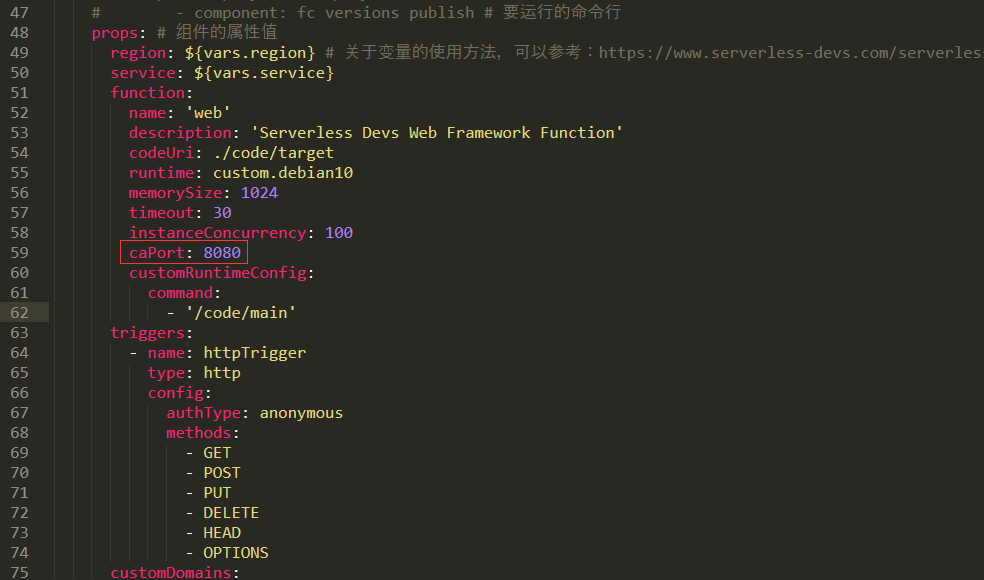
Task: Click the customDomains key
Action: 171,572
